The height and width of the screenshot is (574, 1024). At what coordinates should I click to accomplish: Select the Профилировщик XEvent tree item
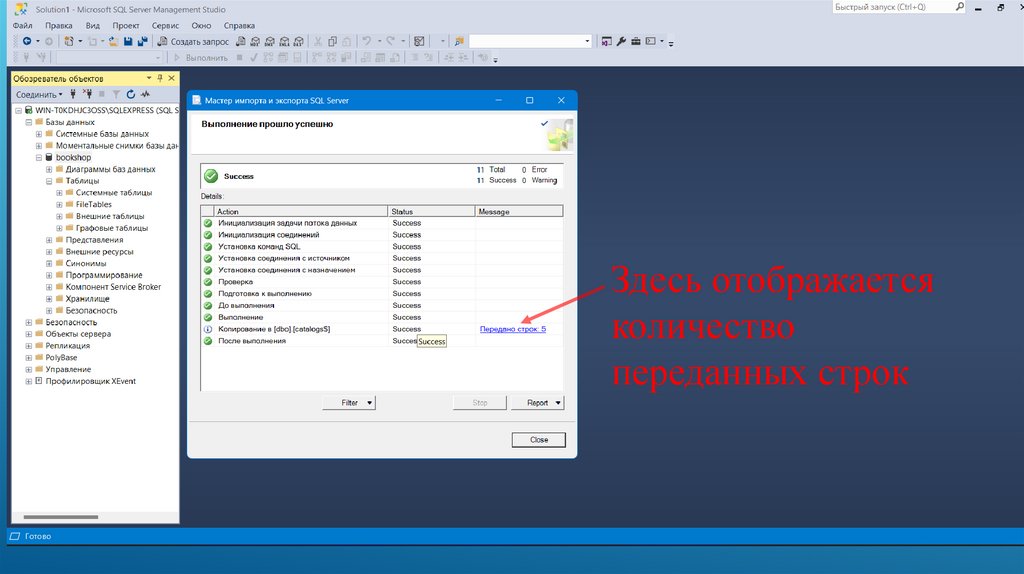click(90, 381)
